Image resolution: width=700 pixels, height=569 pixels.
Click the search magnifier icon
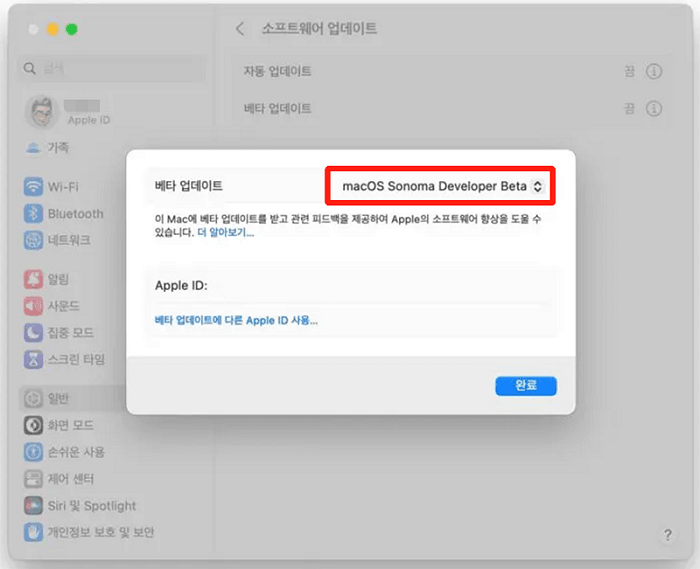29,69
